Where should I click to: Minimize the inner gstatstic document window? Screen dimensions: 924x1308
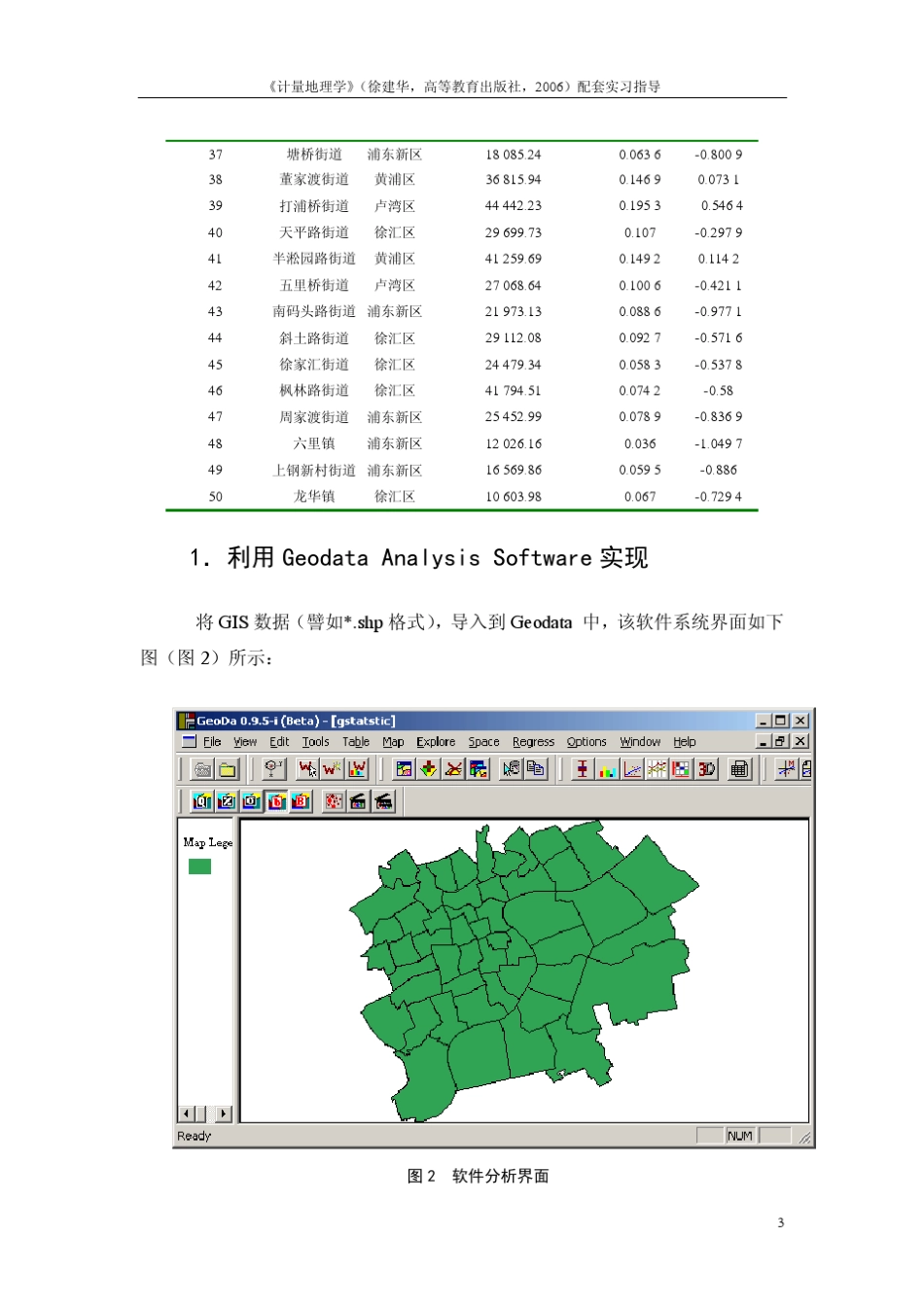(764, 742)
